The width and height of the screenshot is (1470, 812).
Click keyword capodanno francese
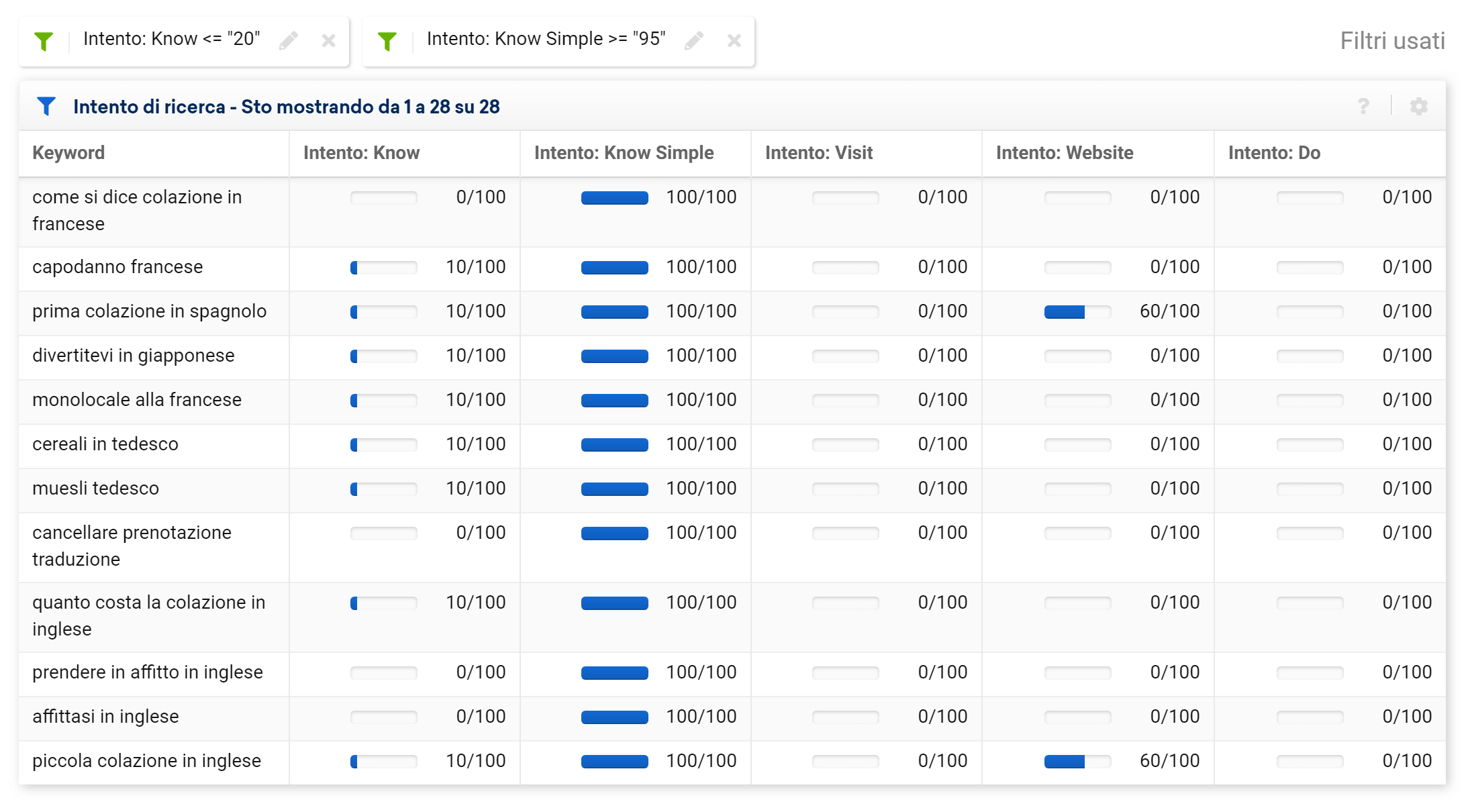pyautogui.click(x=117, y=267)
